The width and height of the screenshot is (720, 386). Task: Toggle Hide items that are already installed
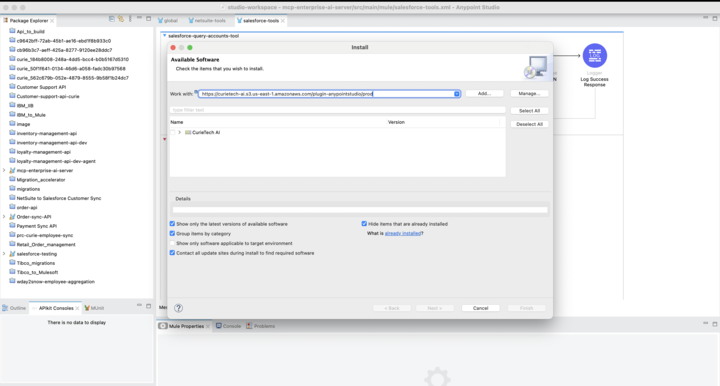[364, 224]
